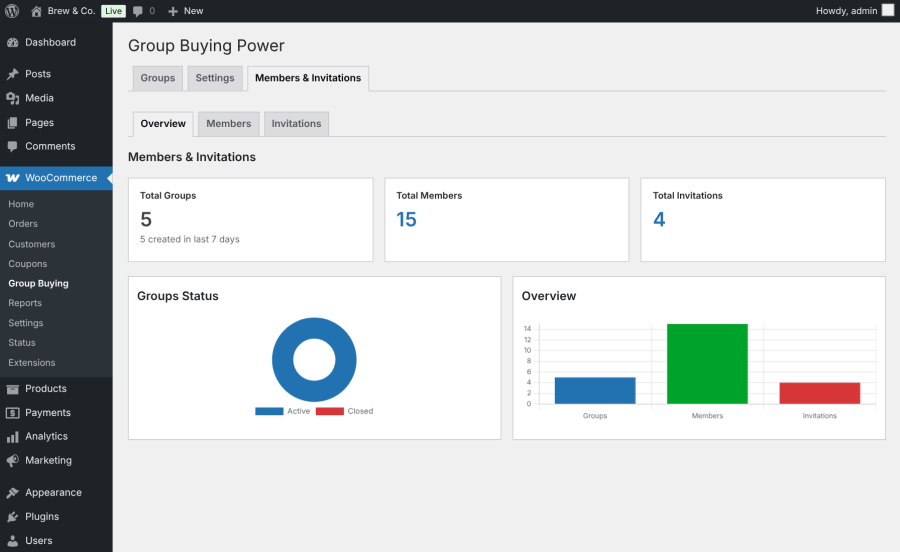This screenshot has height=552, width=900.
Task: Click the Total Members value 15
Action: [x=406, y=220]
